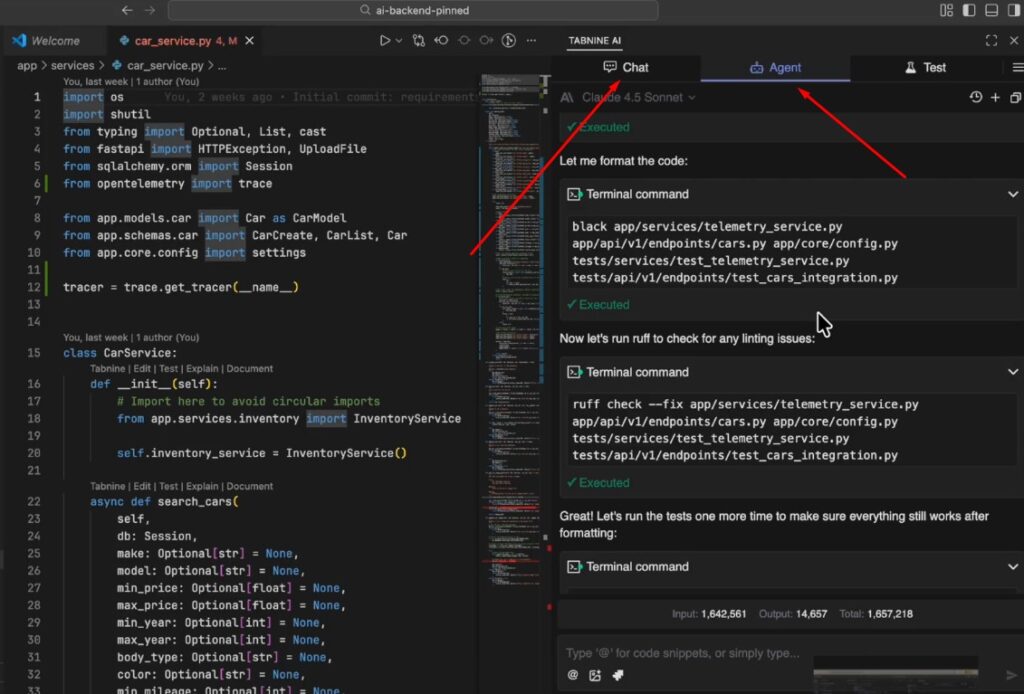
Task: Select the Tabnine Agent tab
Action: pyautogui.click(x=775, y=67)
